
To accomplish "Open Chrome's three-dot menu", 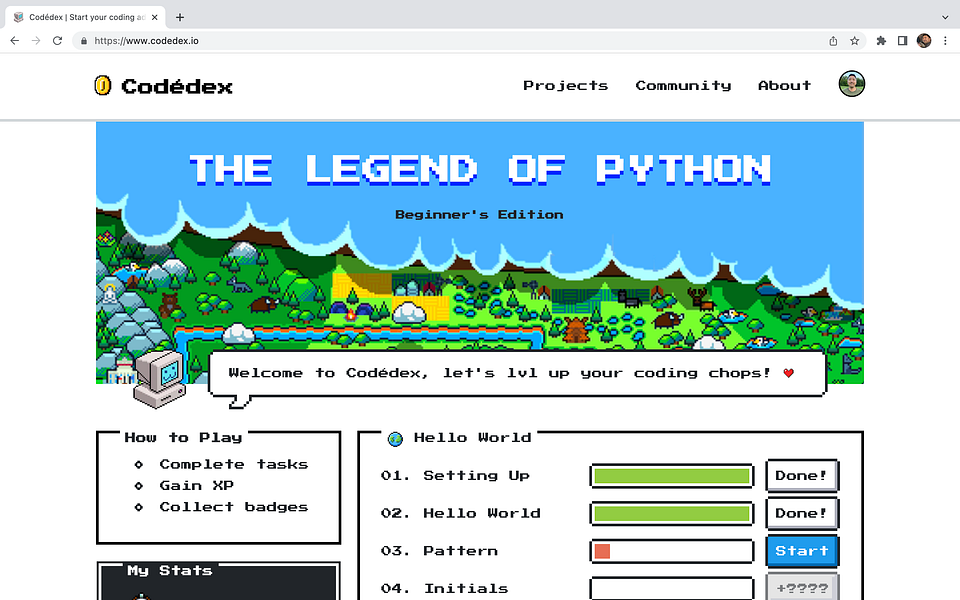I will click(945, 40).
